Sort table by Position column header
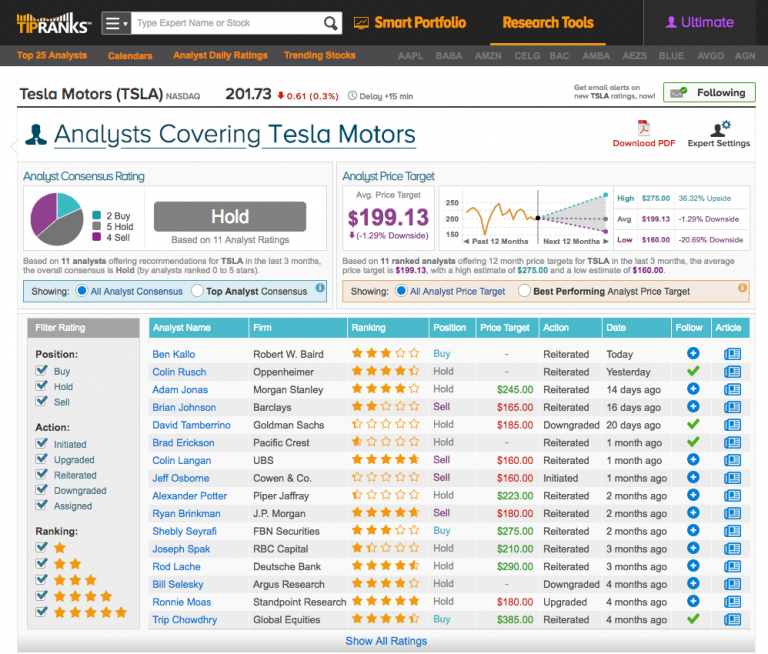Screen dimensions: 768x654 click(x=452, y=328)
